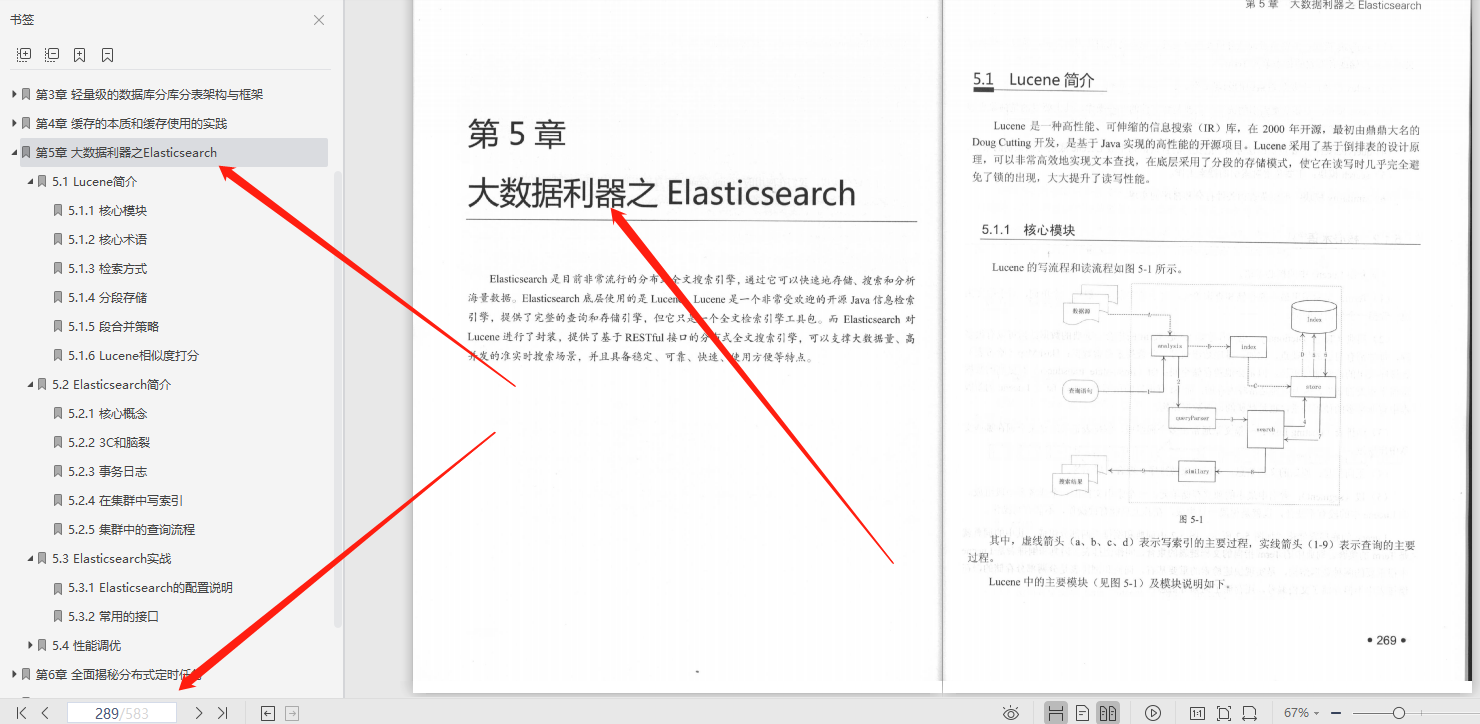Toggle two-page view mode

(1107, 713)
